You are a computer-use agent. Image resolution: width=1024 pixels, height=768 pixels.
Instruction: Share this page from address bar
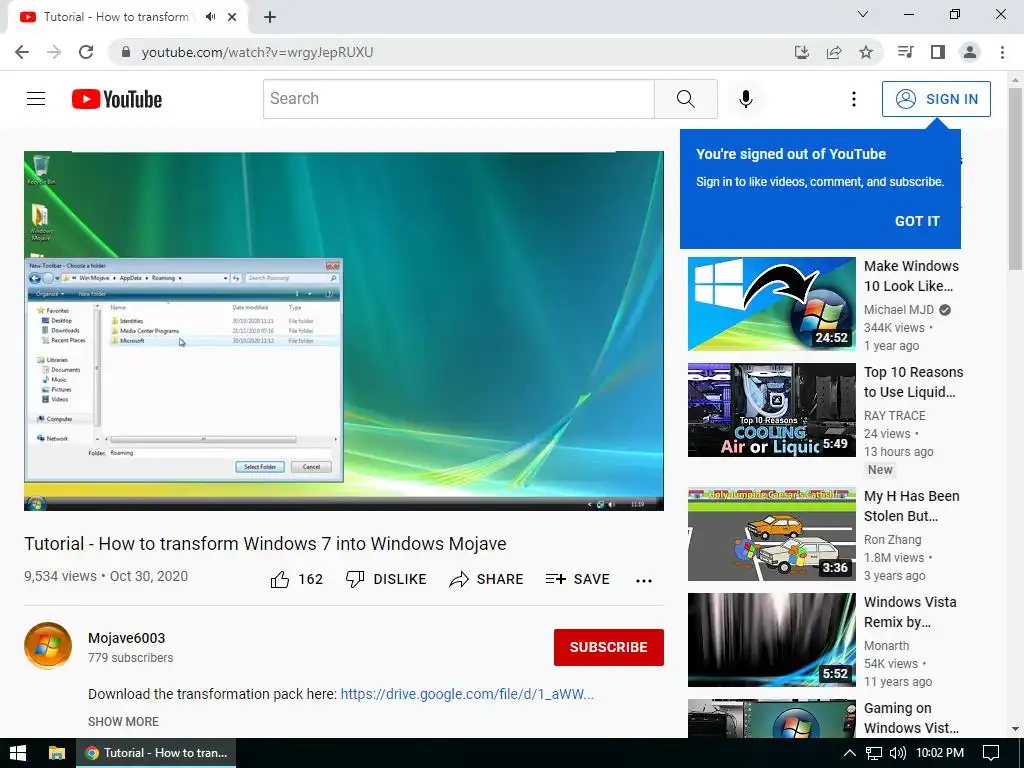[x=833, y=52]
